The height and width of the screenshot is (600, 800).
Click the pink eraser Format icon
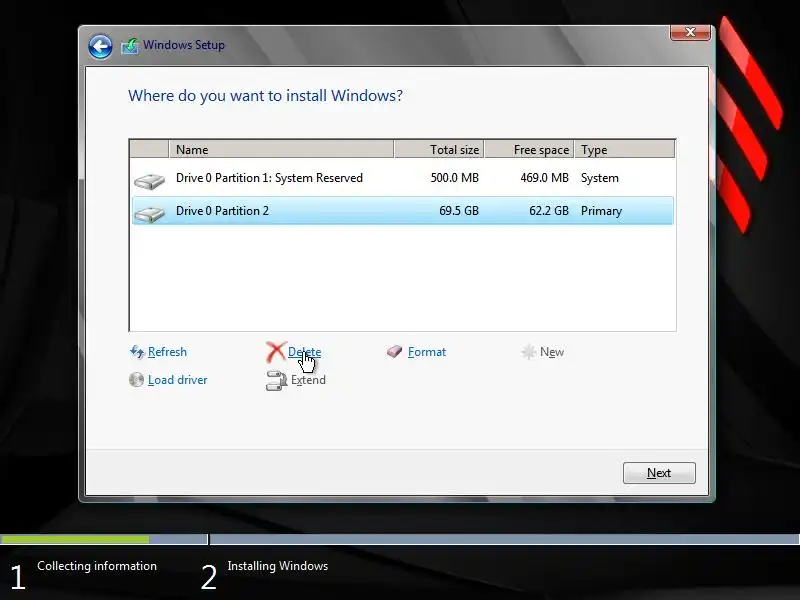click(394, 351)
